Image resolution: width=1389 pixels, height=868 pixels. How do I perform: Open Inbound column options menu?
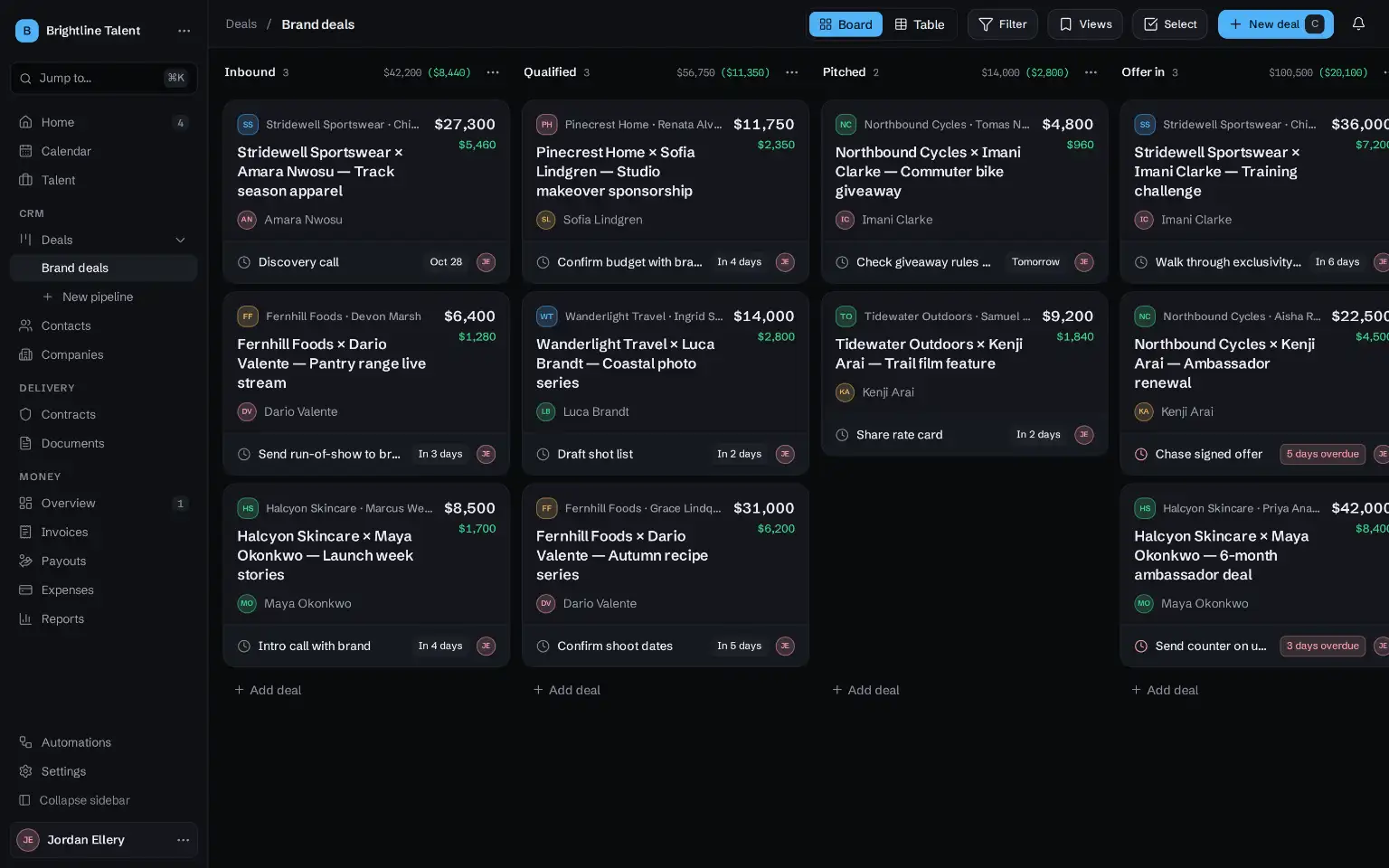coord(493,72)
